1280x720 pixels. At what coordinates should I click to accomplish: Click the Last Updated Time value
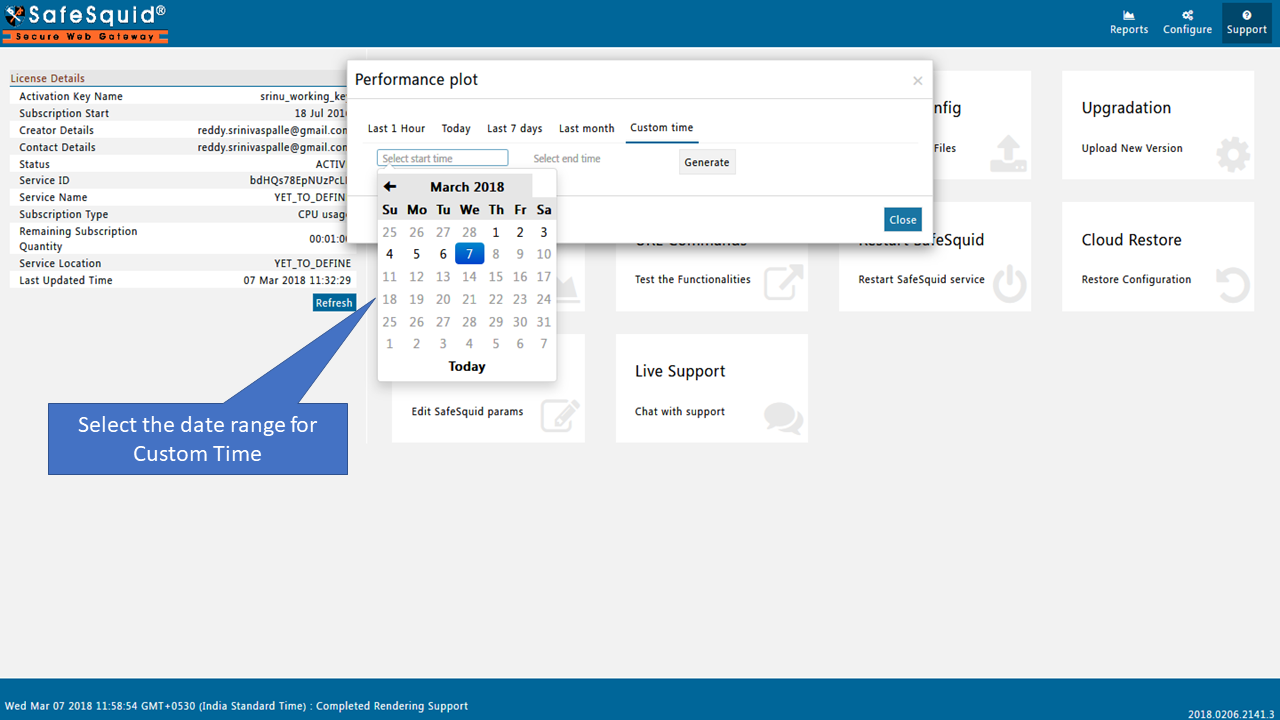[x=297, y=280]
